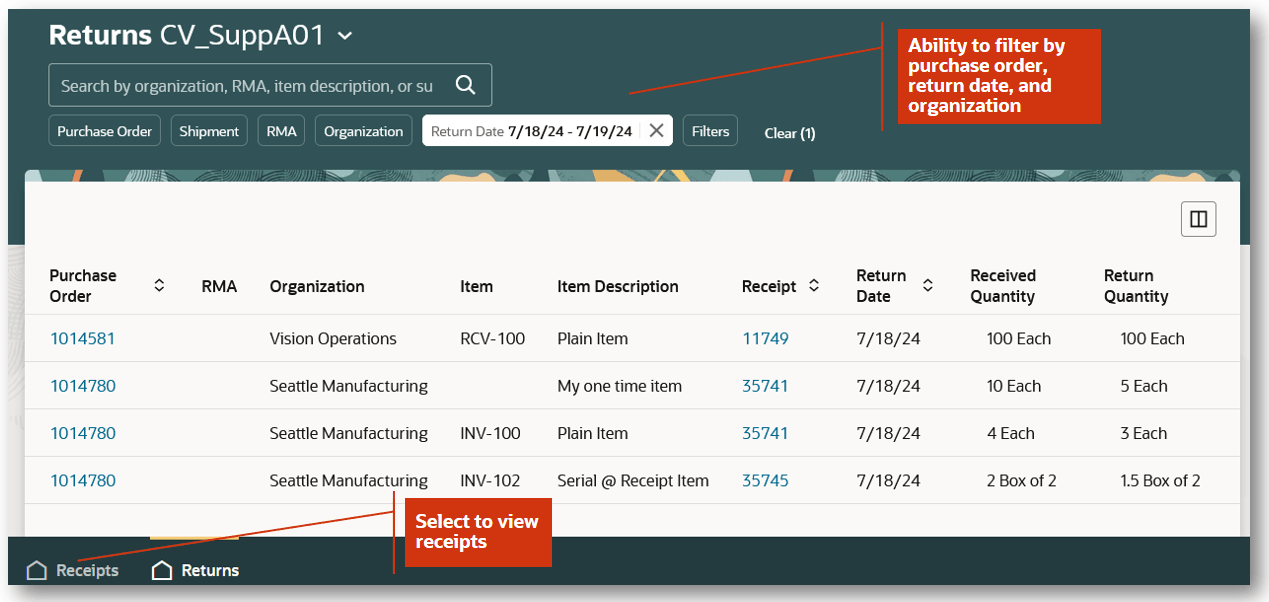Select the RCV-100 item cell

pos(492,339)
